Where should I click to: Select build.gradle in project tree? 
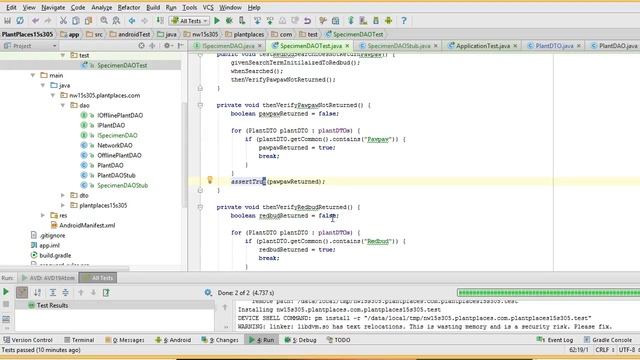(55, 255)
